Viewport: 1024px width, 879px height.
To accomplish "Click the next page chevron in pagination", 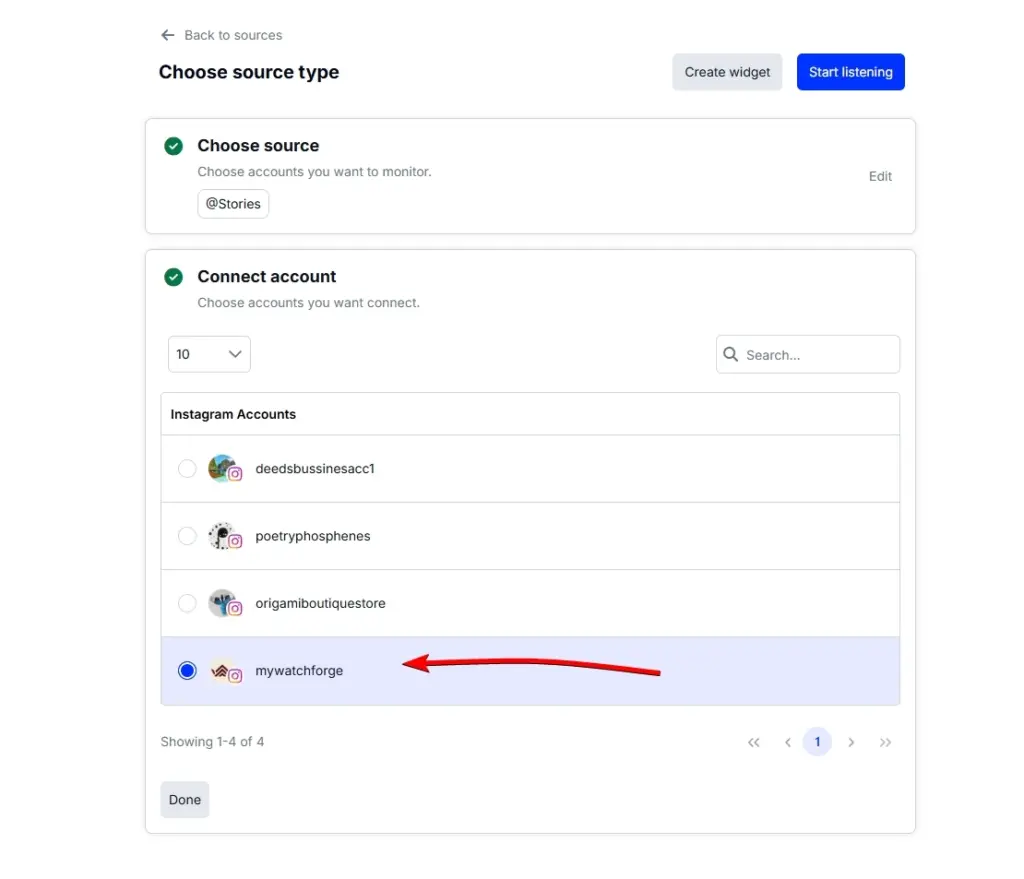I will 851,742.
